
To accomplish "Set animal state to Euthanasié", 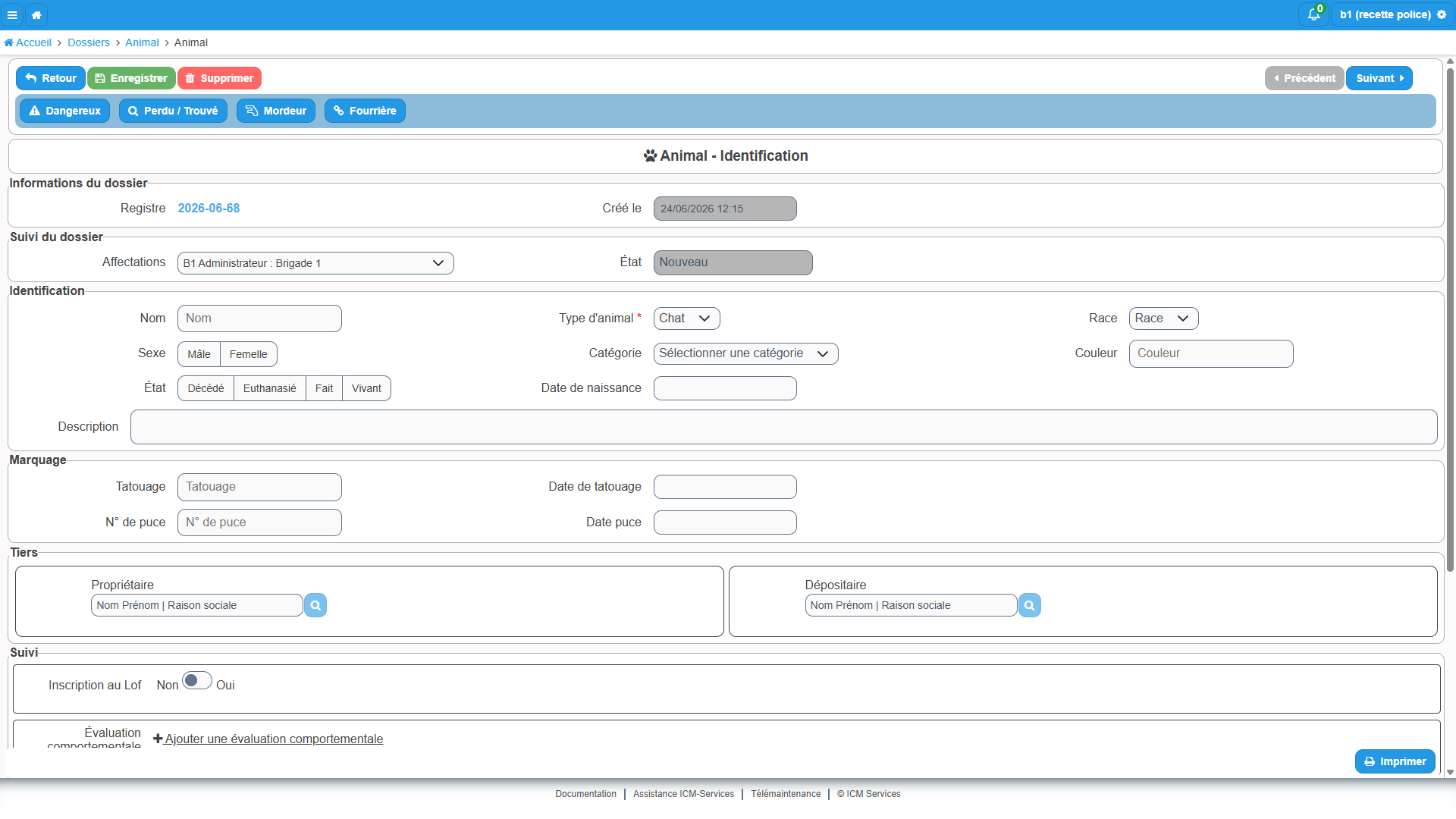I will [270, 388].
